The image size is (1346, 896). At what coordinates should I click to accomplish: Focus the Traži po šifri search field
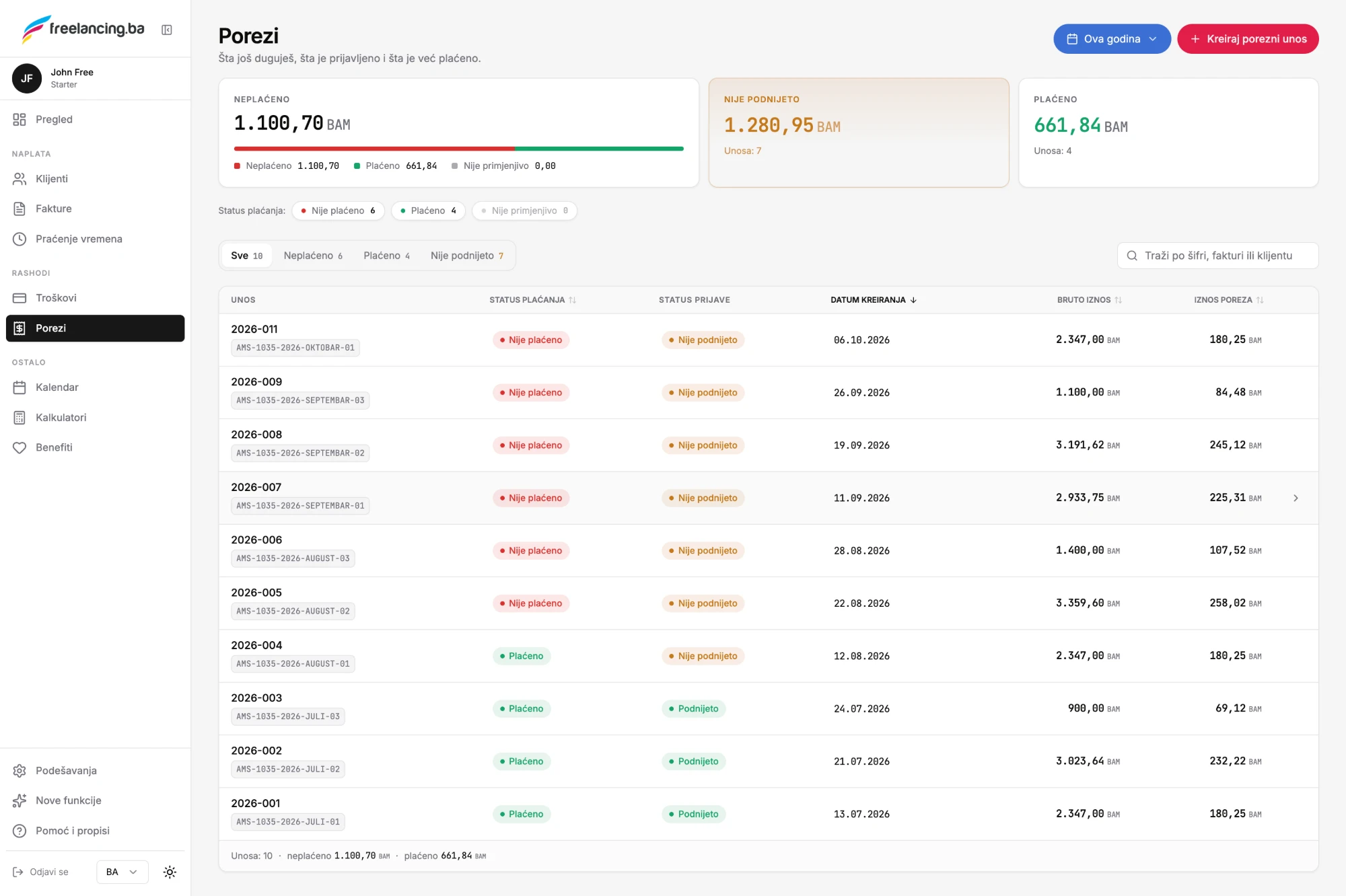click(x=1217, y=256)
